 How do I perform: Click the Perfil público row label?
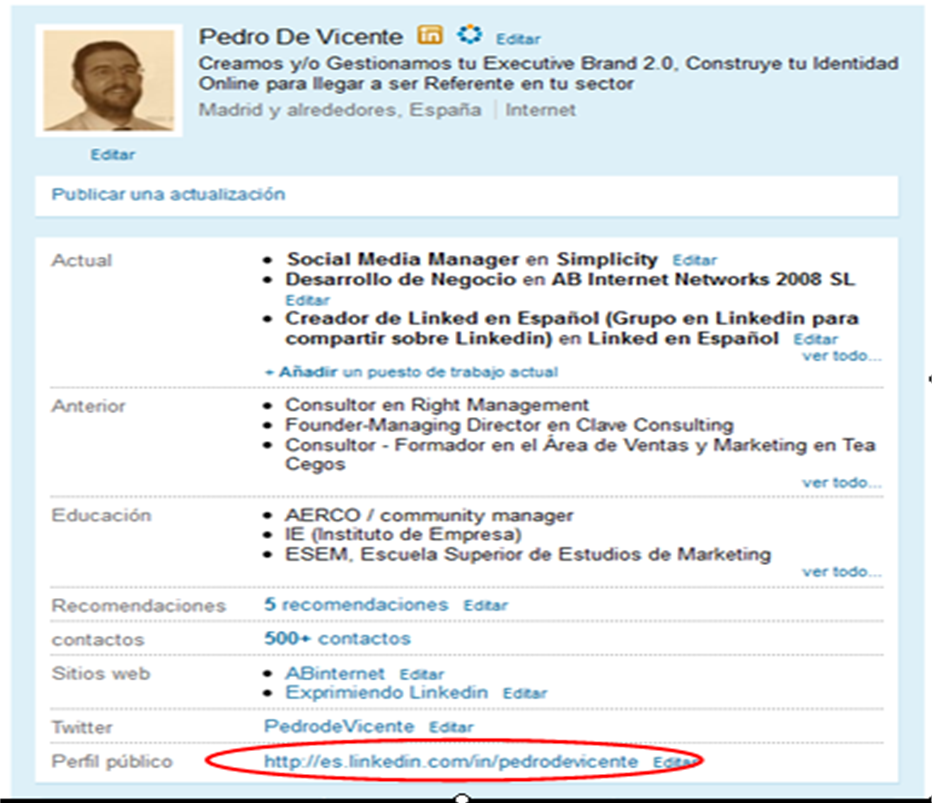[112, 761]
